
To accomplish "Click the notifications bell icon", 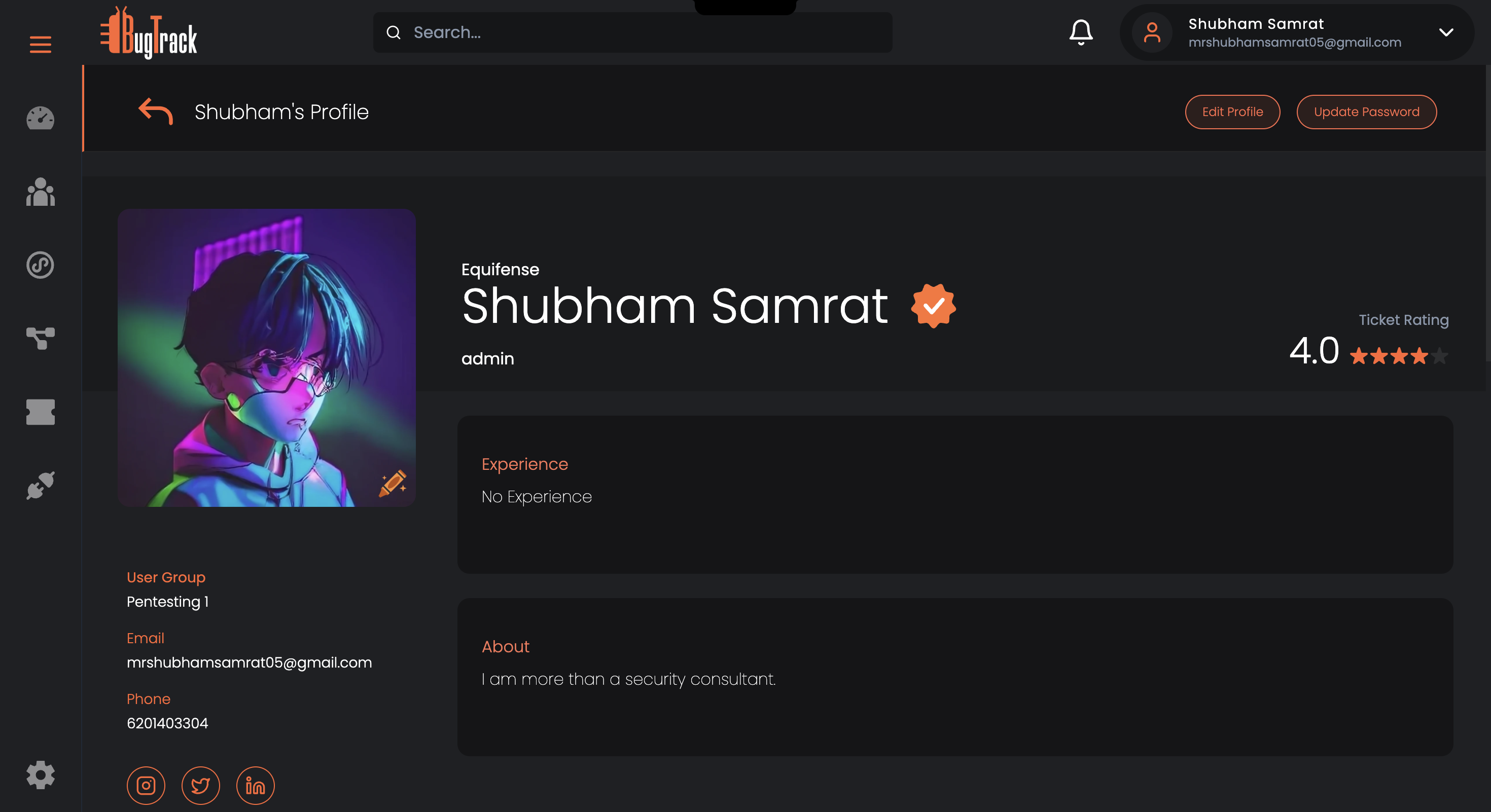I will [1081, 32].
